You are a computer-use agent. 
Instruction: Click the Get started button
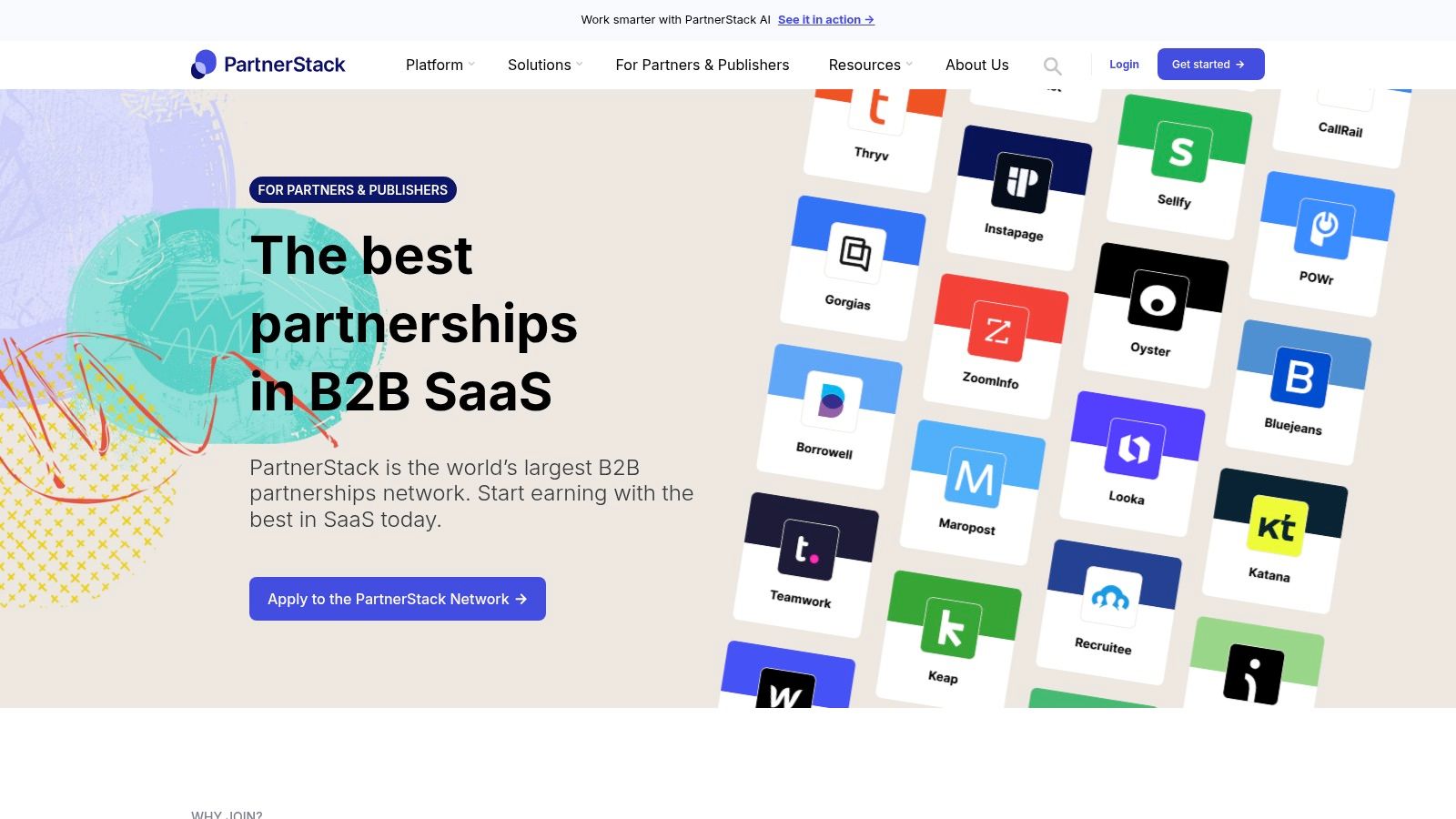pyautogui.click(x=1210, y=64)
